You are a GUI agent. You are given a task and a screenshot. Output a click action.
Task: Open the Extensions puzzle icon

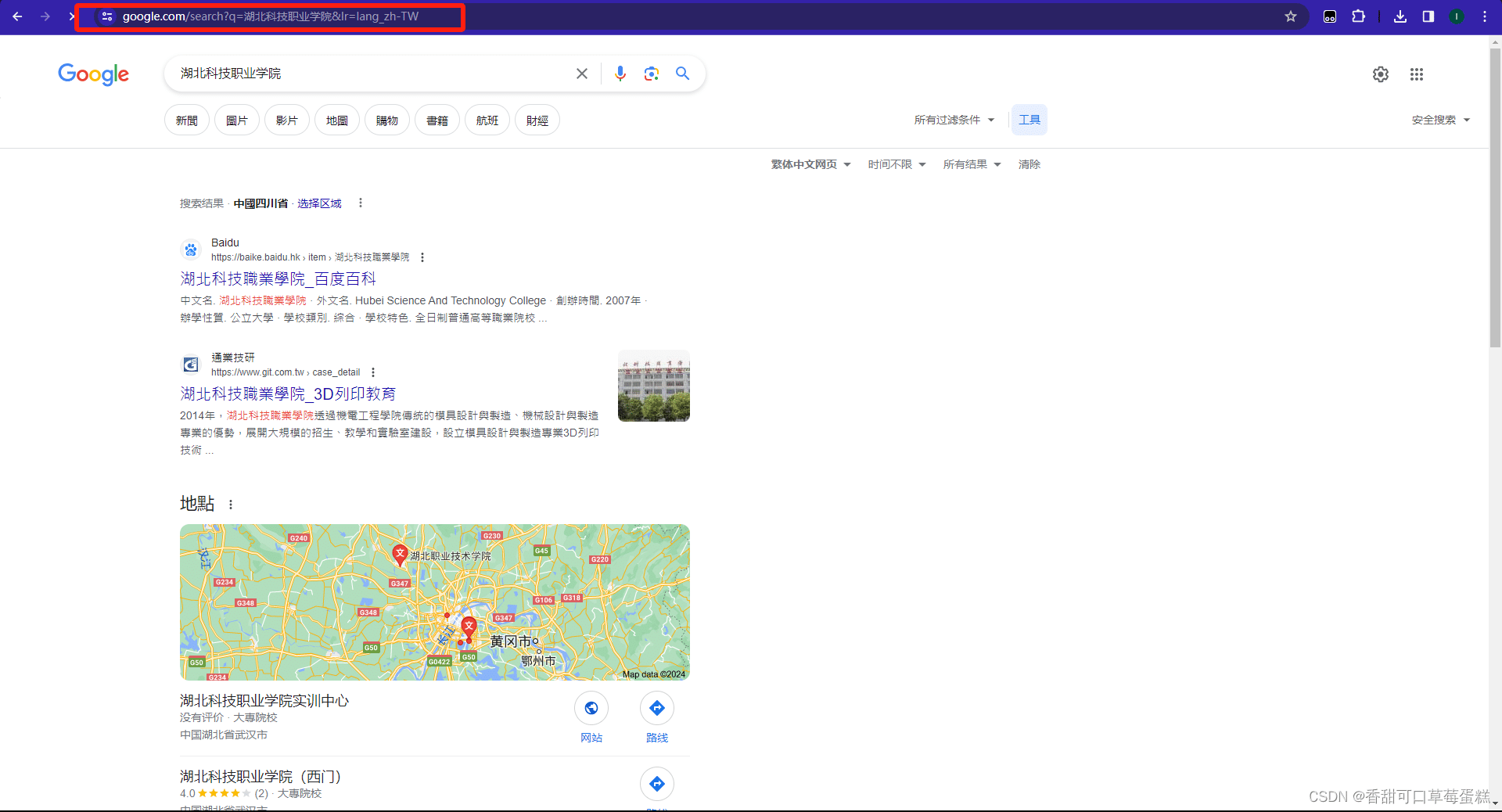1359,16
